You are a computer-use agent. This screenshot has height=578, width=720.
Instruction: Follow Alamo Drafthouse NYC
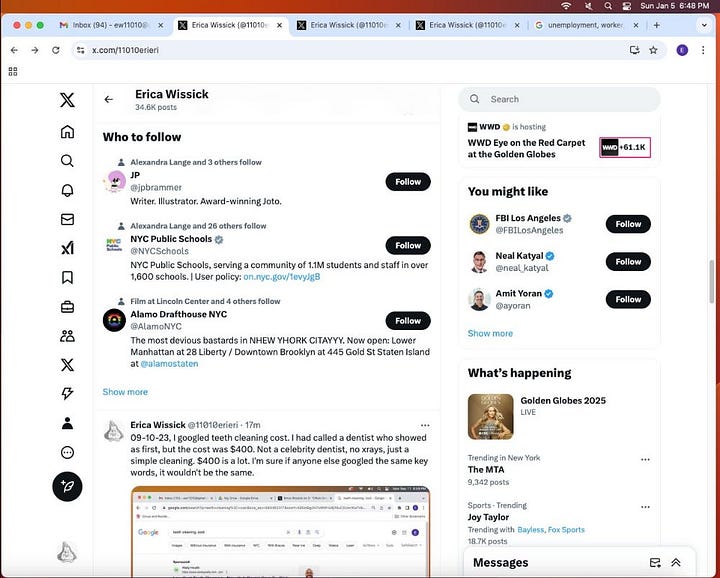pyautogui.click(x=408, y=321)
